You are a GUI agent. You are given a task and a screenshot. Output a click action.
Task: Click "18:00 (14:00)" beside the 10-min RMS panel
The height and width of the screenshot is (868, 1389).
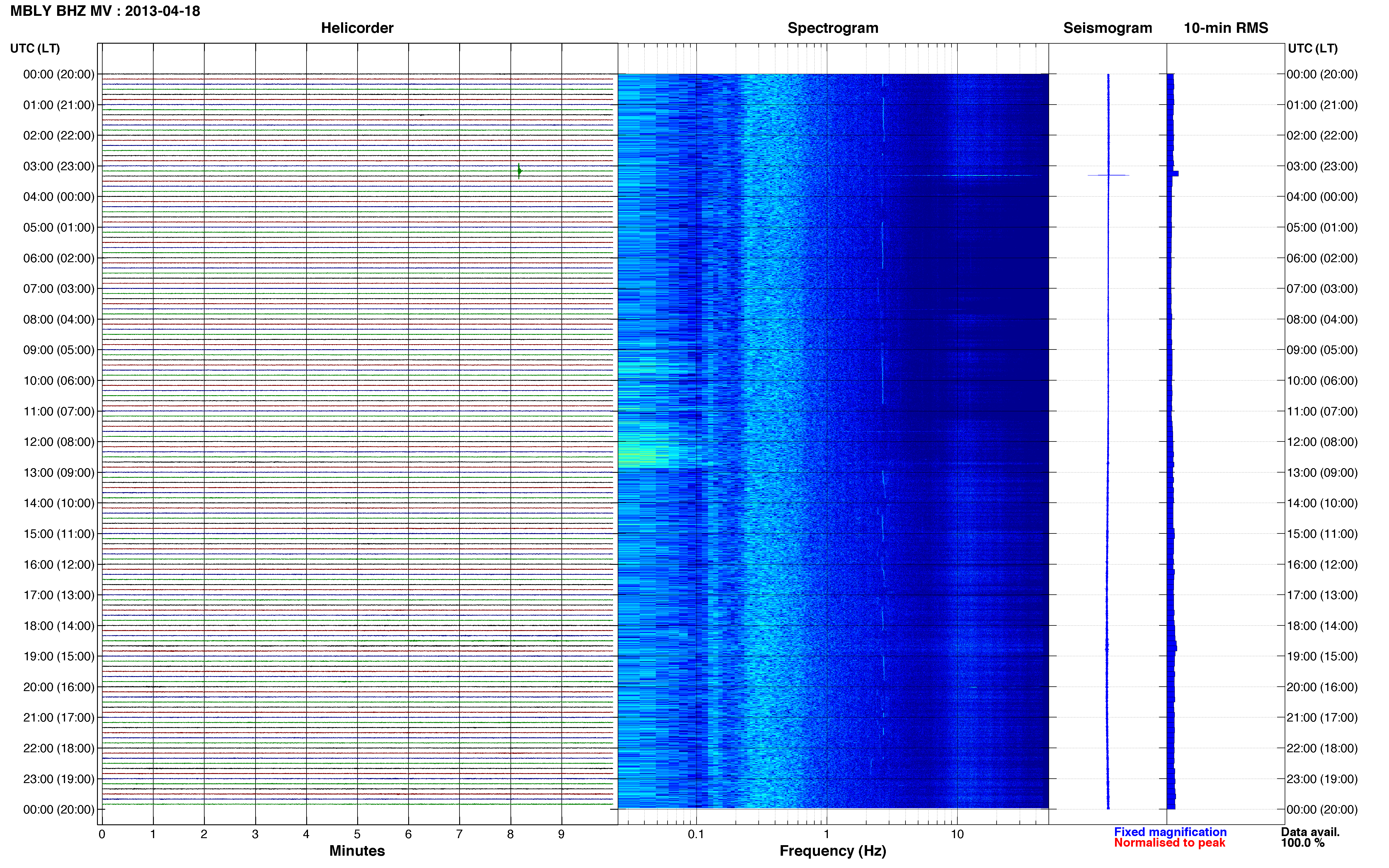(x=1322, y=626)
